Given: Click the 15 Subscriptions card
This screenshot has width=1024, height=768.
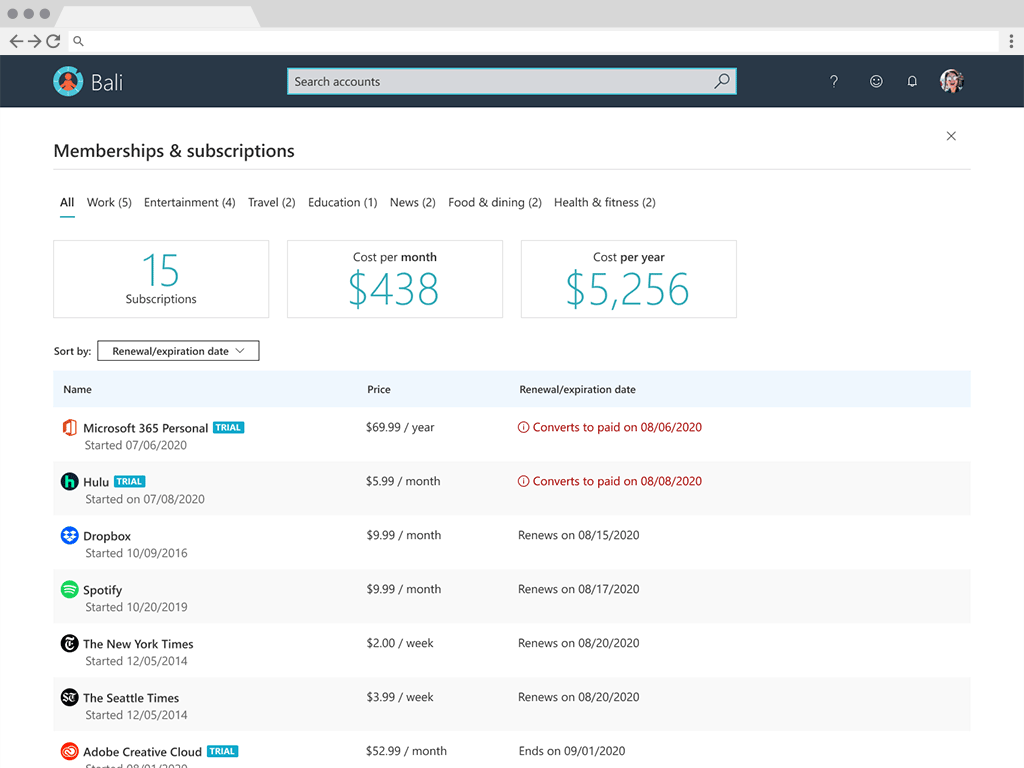Looking at the screenshot, I should click(x=161, y=279).
